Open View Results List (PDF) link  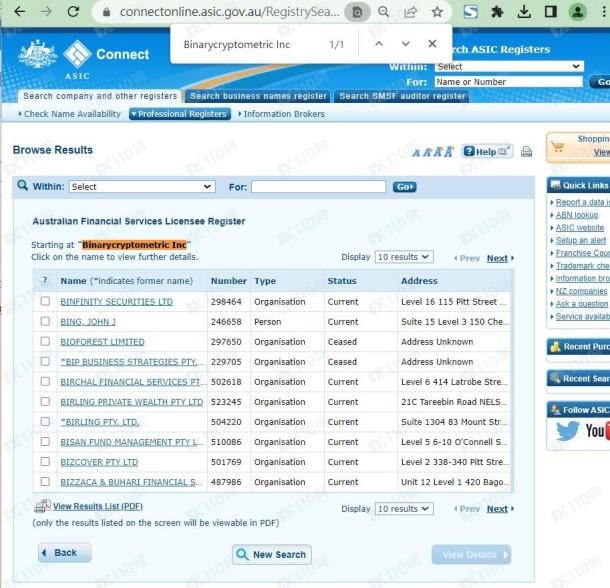tap(98, 506)
